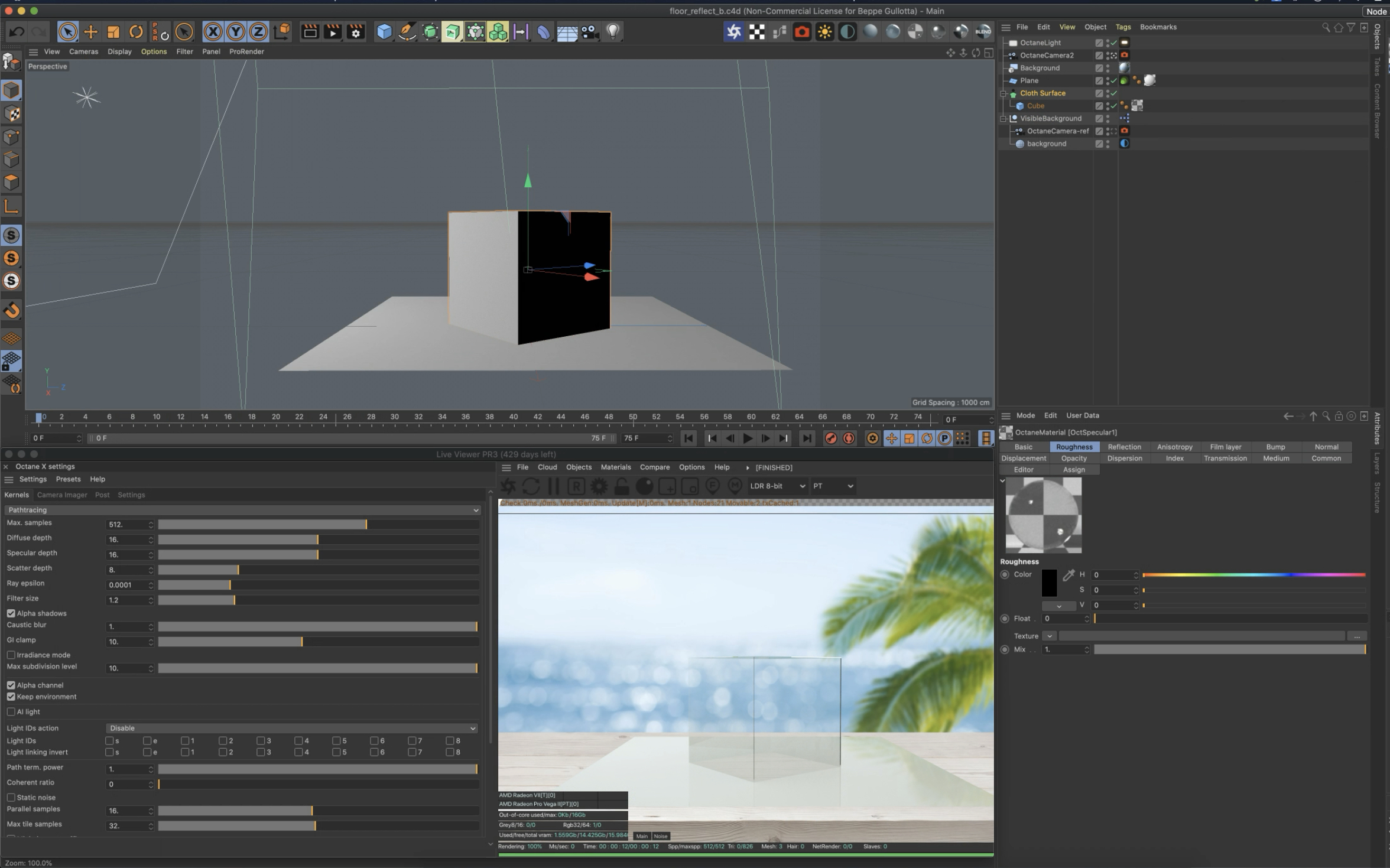1390x868 pixels.
Task: Click Live Viewer render lock icon
Action: (621, 486)
